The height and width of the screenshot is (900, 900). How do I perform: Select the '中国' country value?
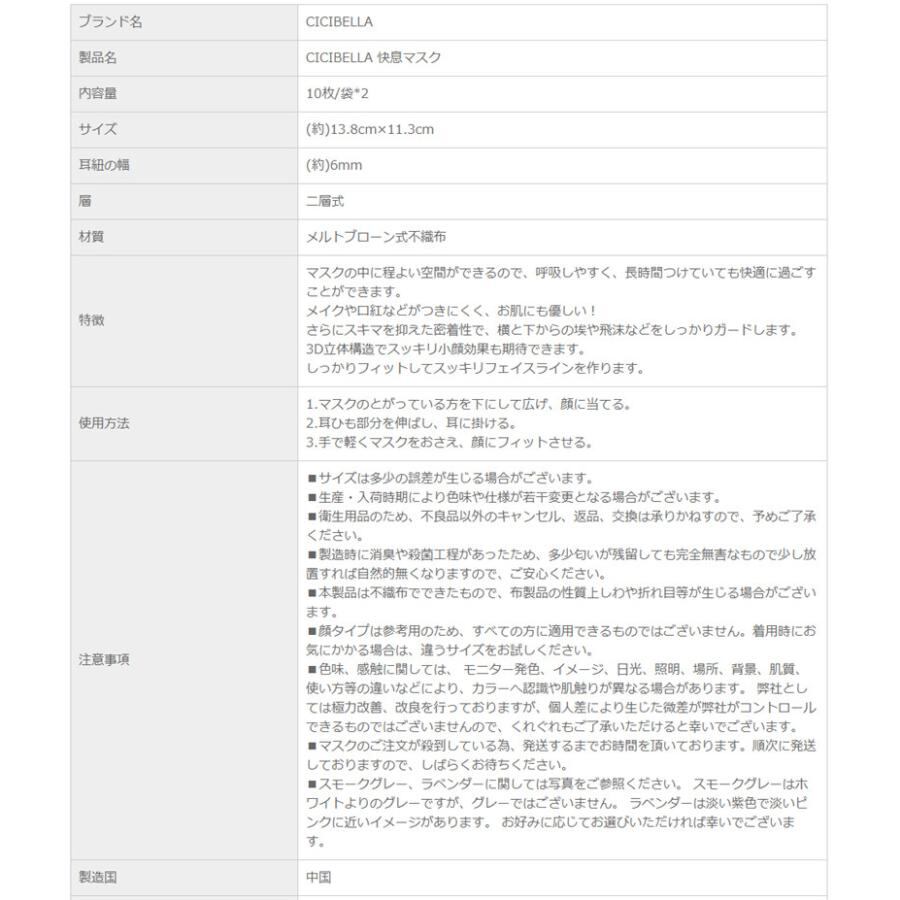tap(318, 878)
